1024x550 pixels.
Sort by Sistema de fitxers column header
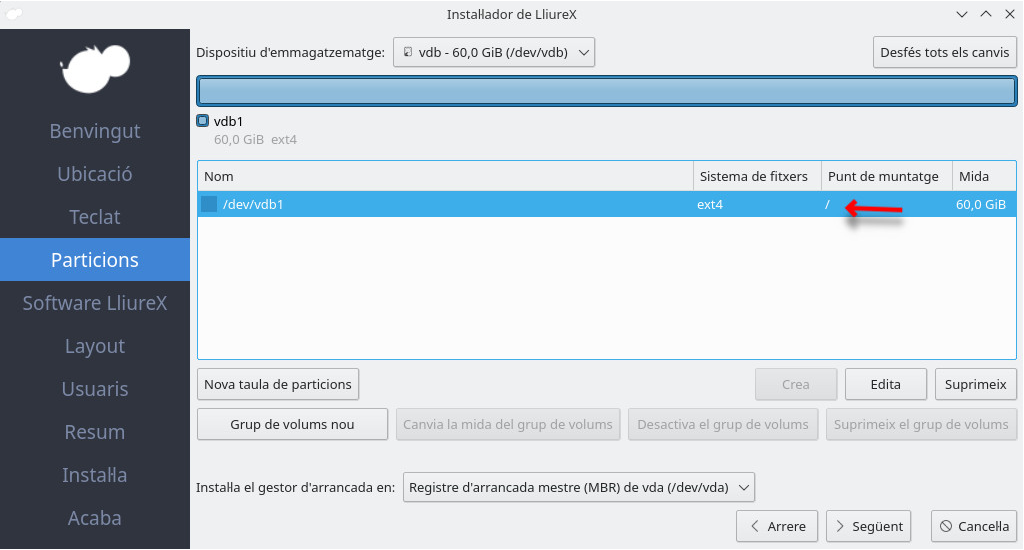click(757, 176)
